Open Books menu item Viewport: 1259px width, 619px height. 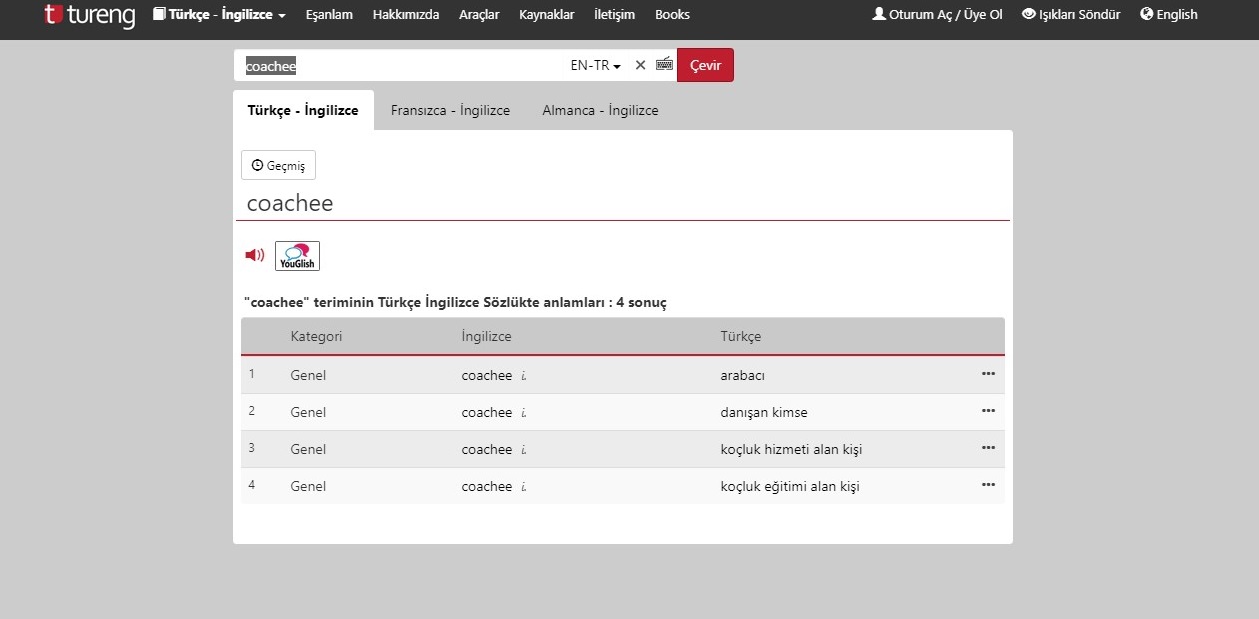click(x=672, y=15)
